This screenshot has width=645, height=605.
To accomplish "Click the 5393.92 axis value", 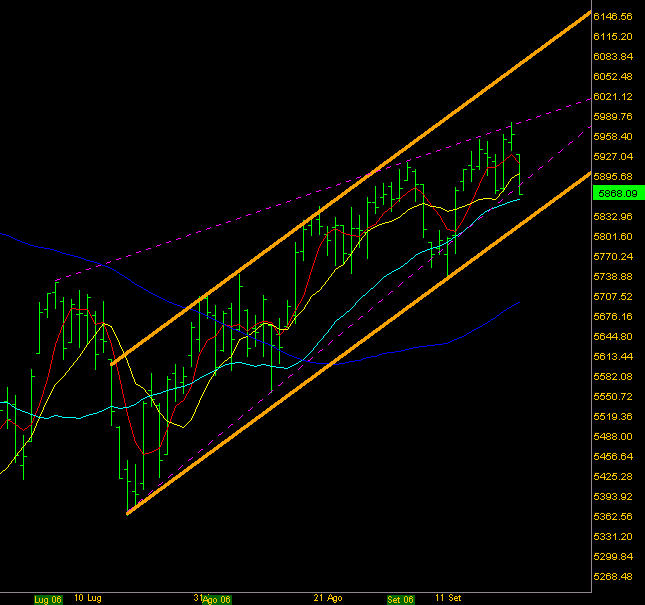I will click(613, 496).
